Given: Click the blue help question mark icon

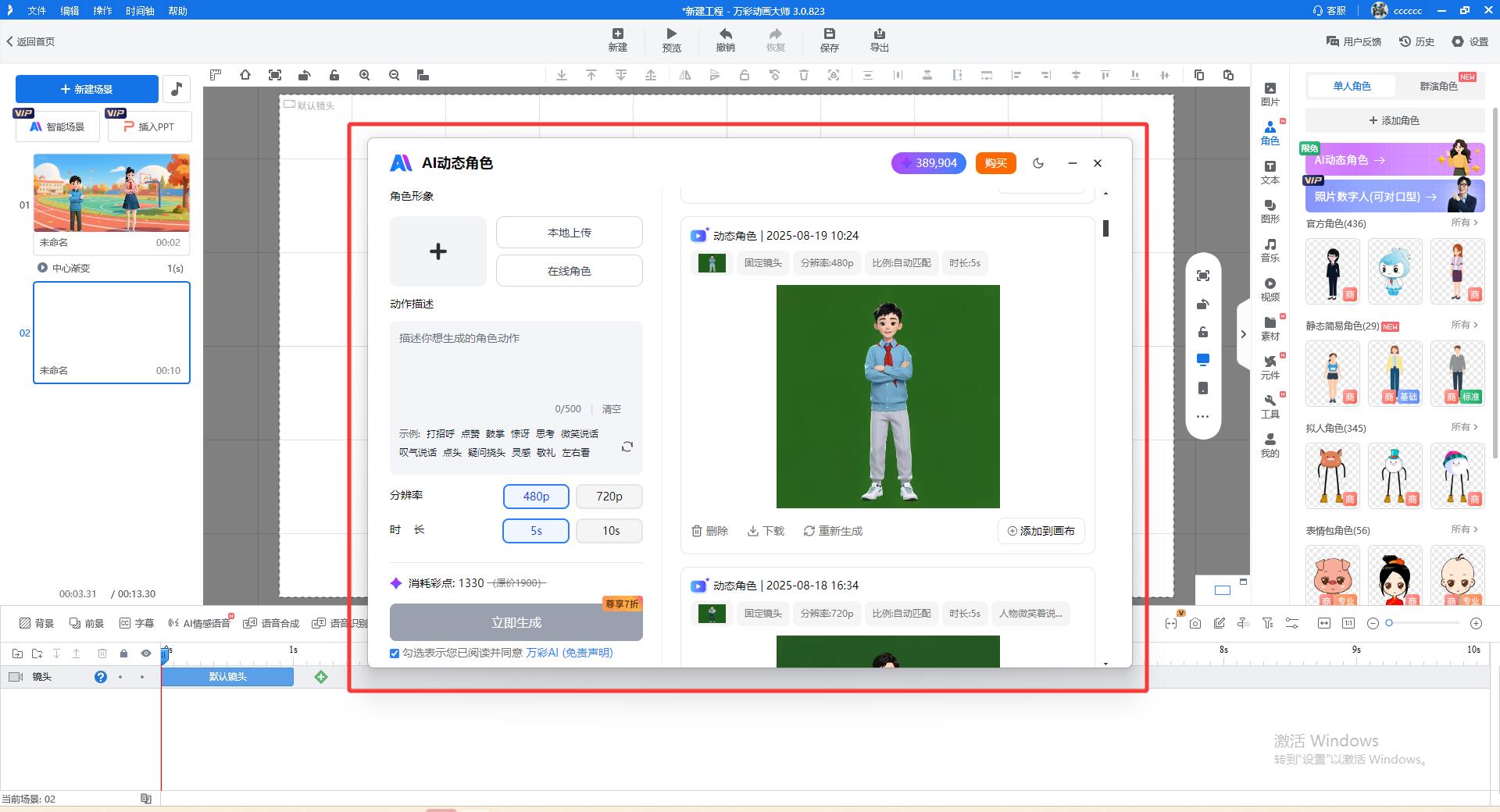Looking at the screenshot, I should coord(100,677).
